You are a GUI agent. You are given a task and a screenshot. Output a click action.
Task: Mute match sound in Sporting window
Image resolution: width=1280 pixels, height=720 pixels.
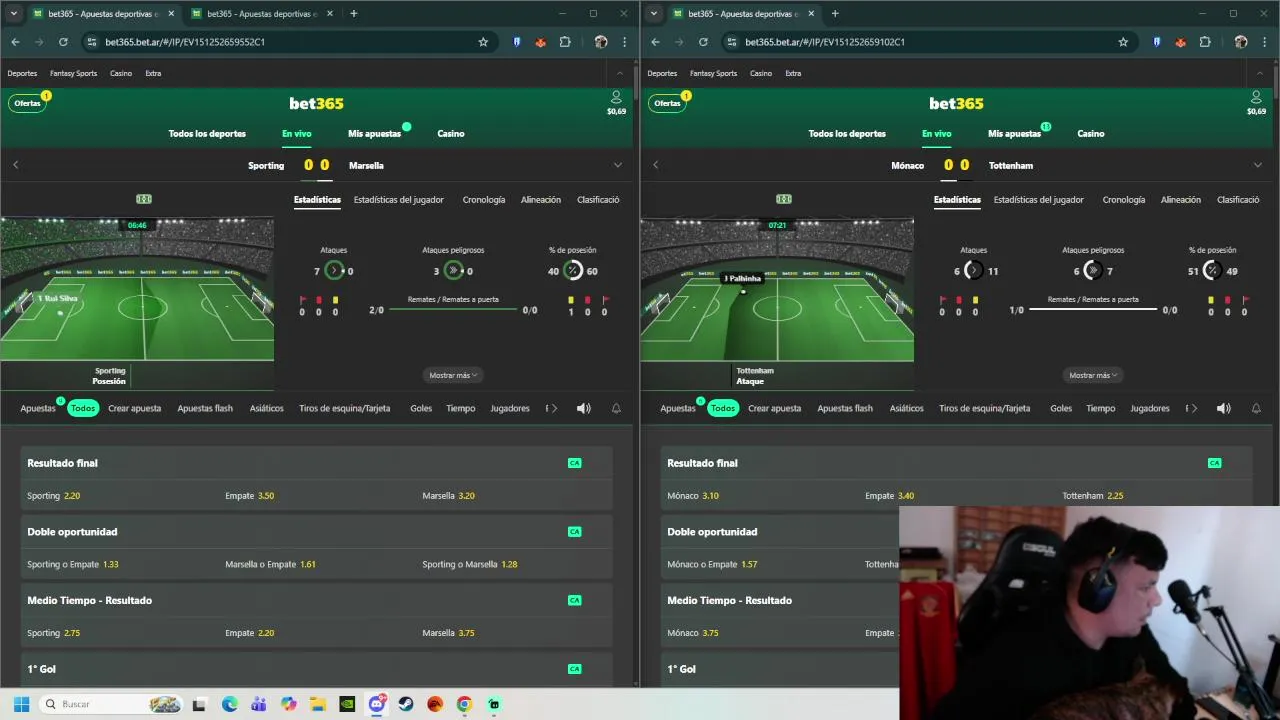584,408
